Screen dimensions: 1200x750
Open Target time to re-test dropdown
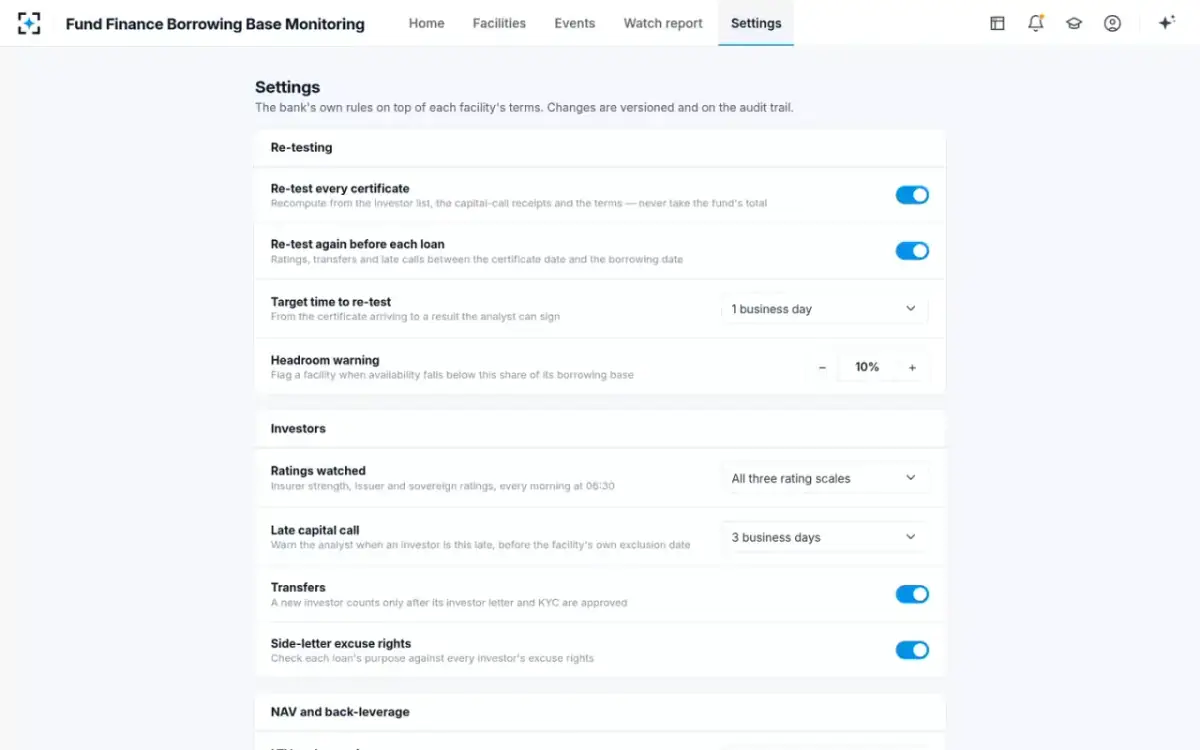pos(825,309)
